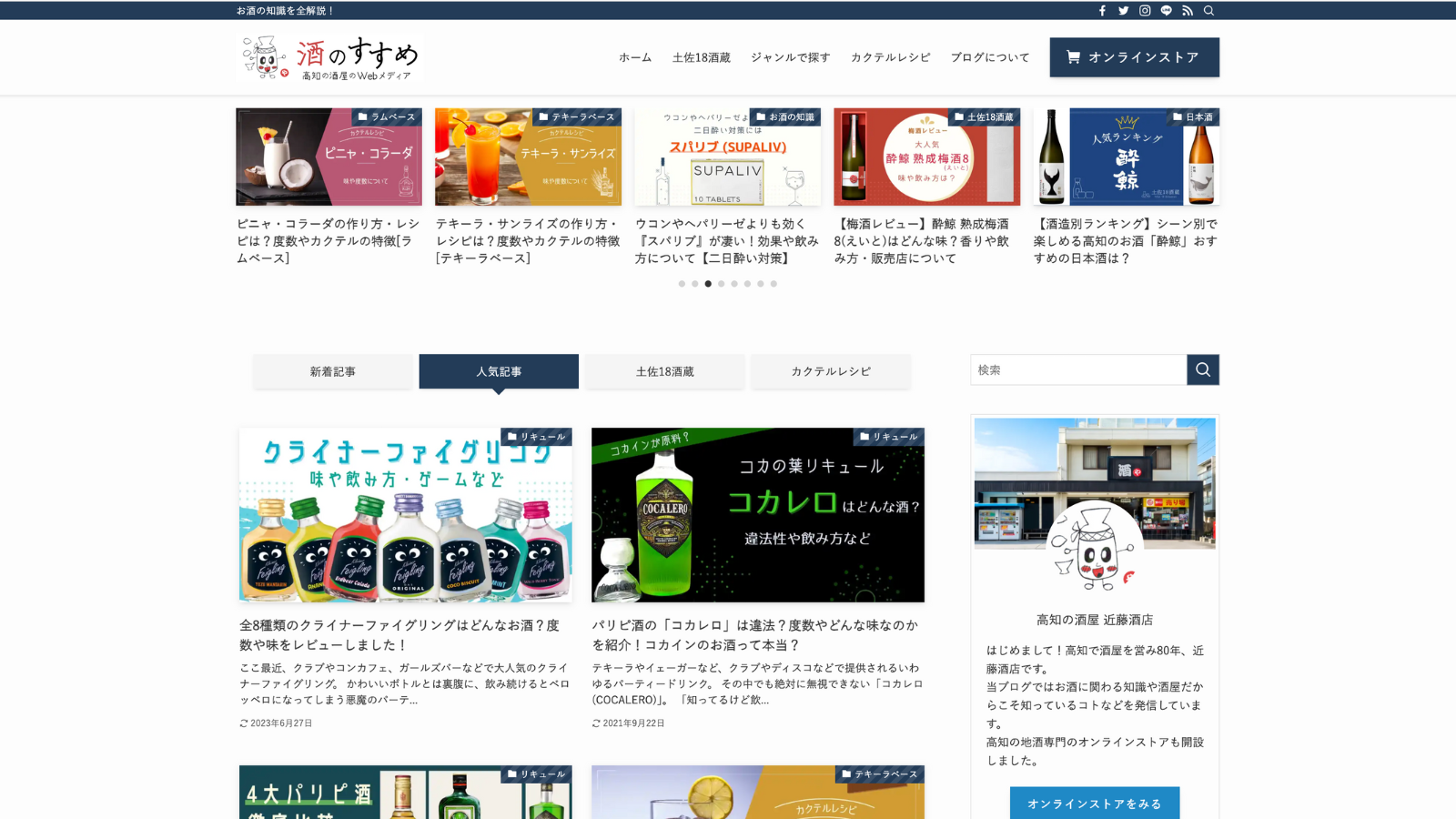Screen dimensions: 1456x819
Task: Click the top bar search magnifier icon
Action: coord(1209,11)
